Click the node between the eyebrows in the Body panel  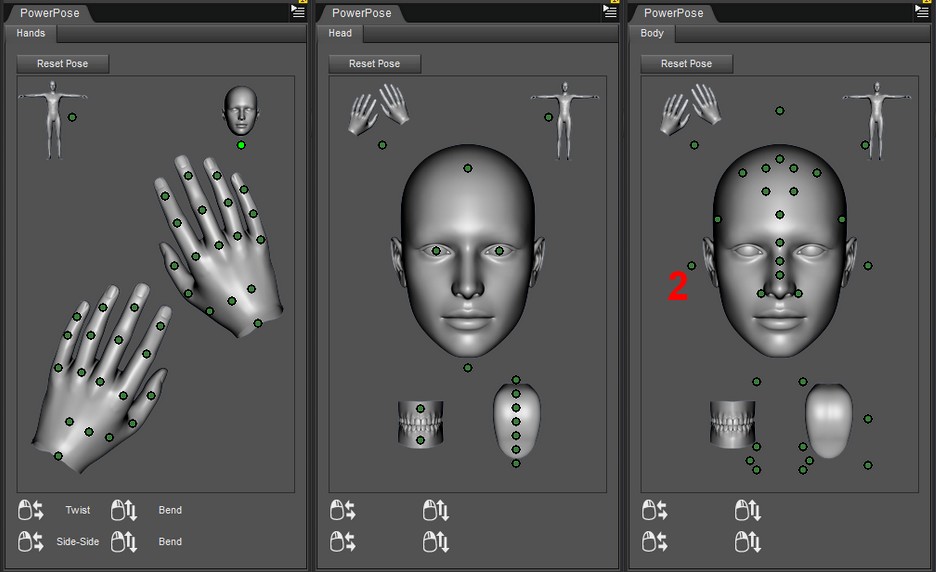[x=780, y=242]
